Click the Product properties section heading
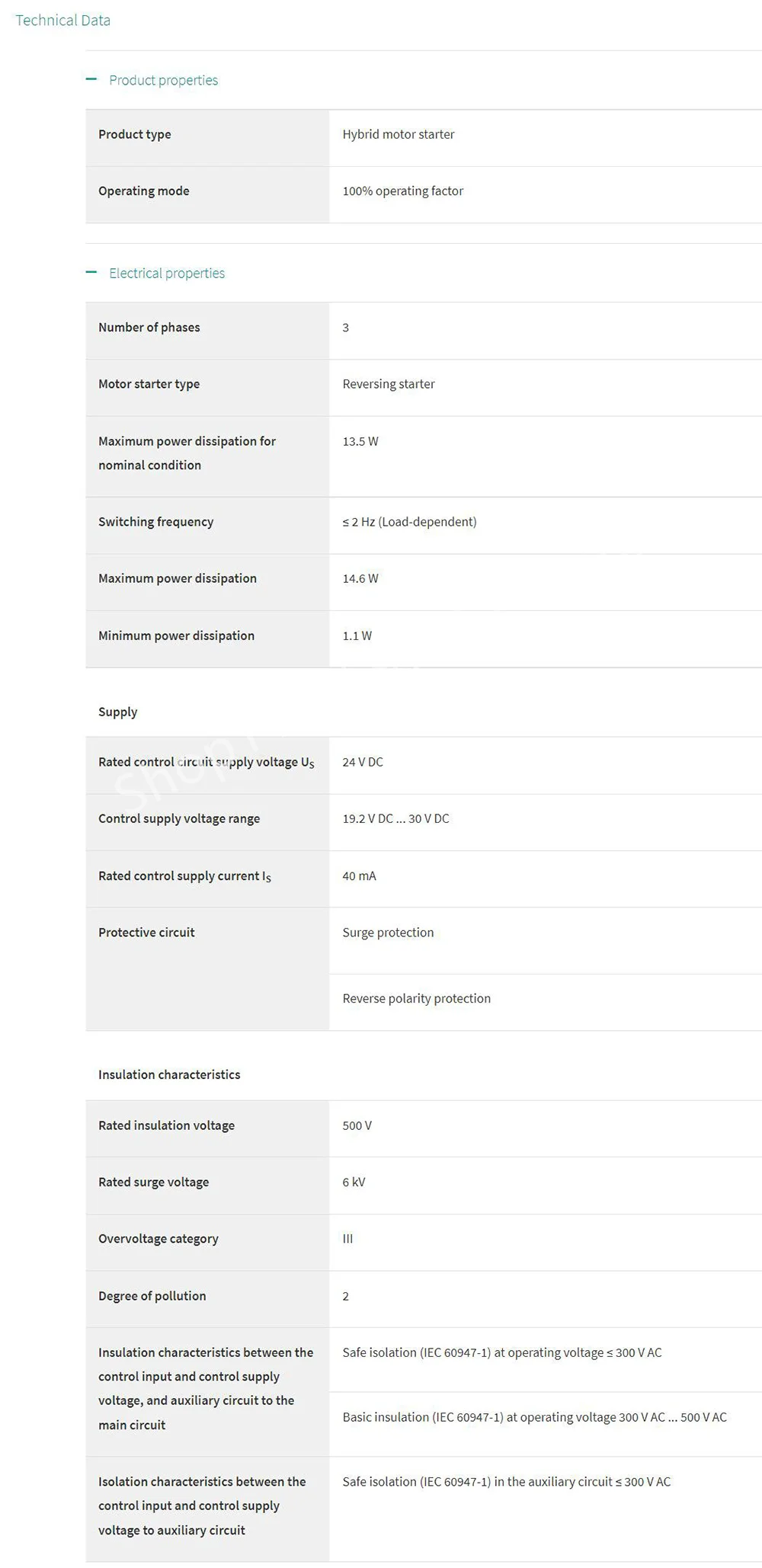 (163, 80)
